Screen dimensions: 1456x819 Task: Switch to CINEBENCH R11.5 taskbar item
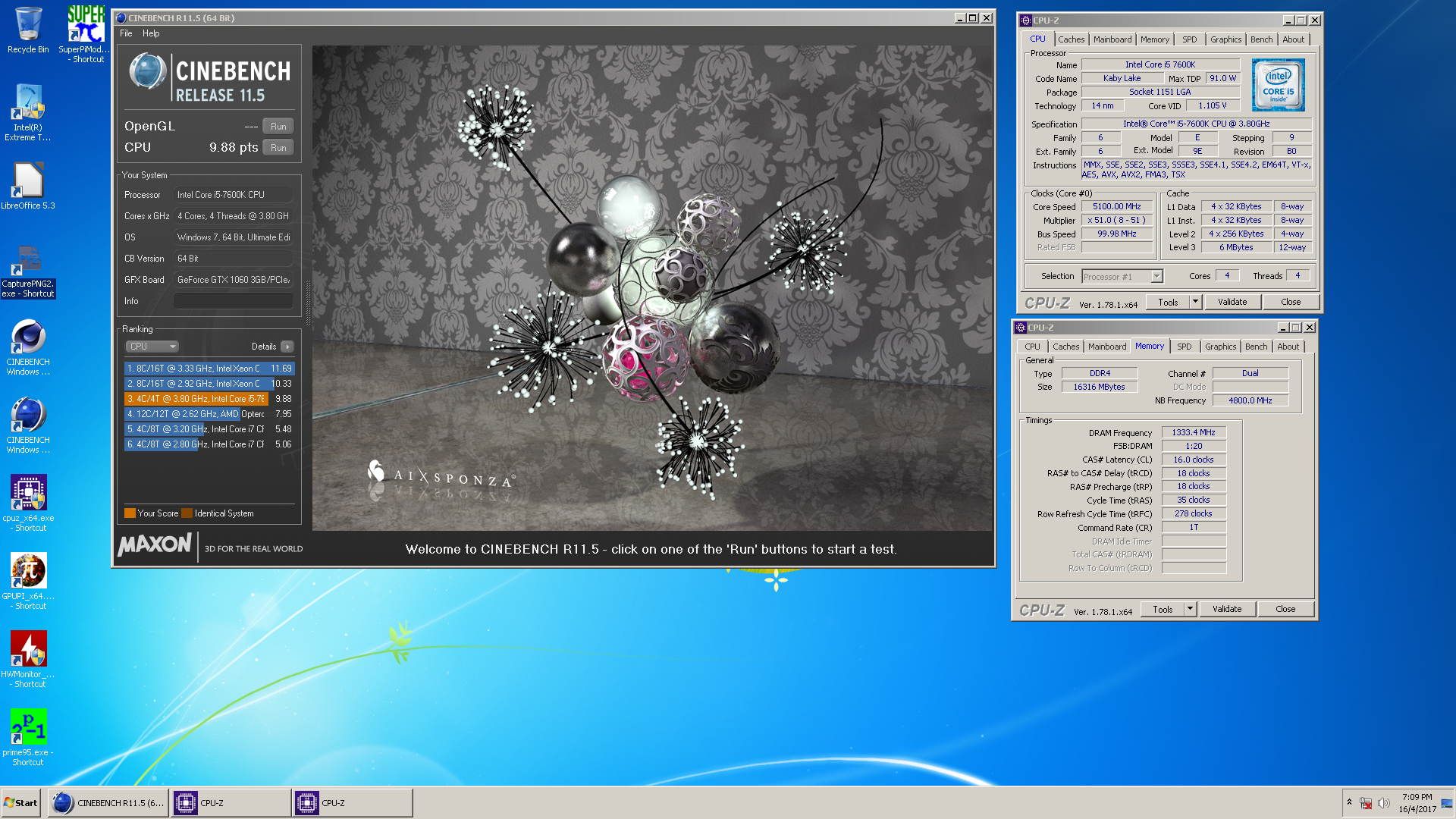coord(108,803)
